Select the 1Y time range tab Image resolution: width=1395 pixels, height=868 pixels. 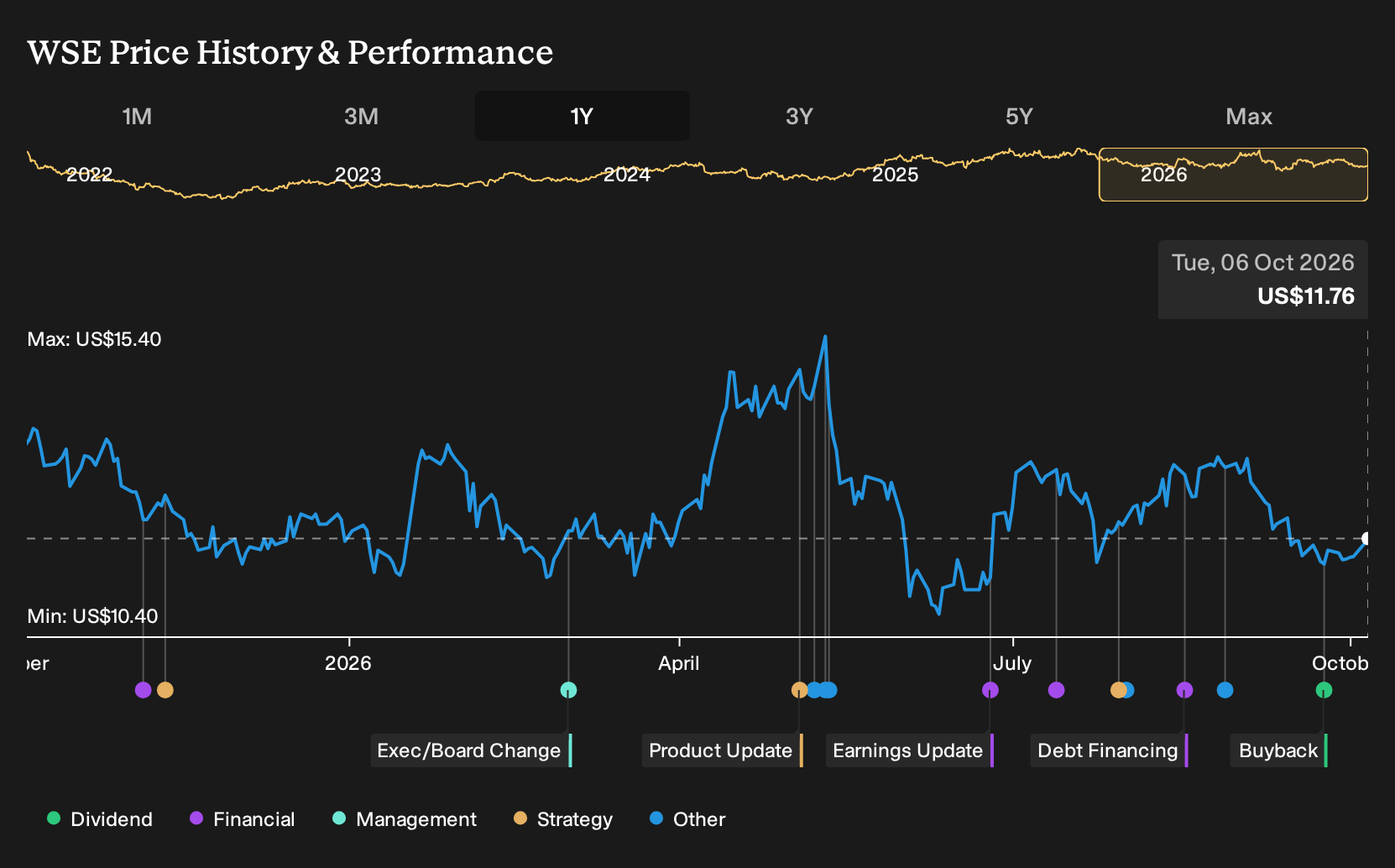pos(583,116)
